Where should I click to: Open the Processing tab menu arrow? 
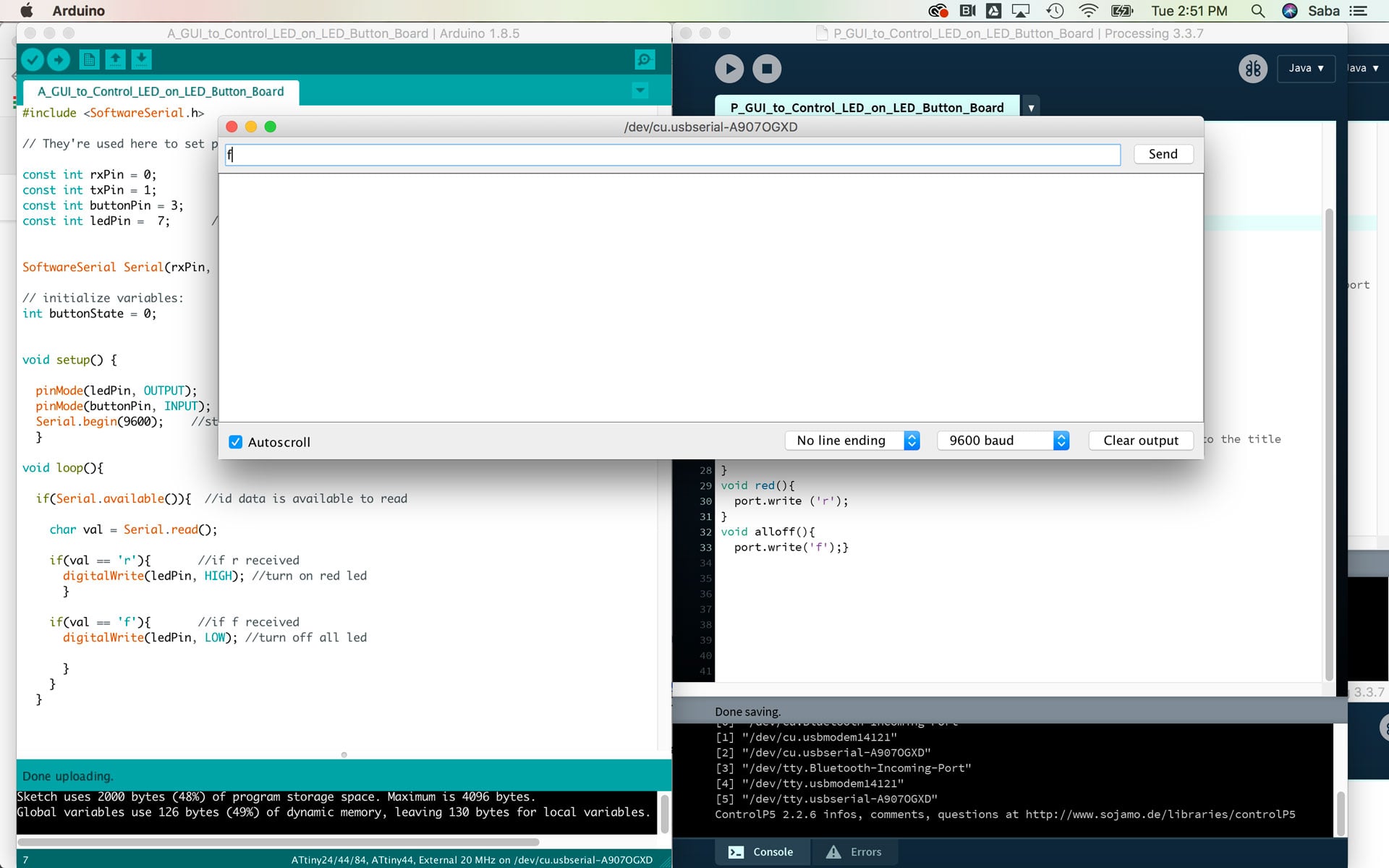pyautogui.click(x=1031, y=108)
